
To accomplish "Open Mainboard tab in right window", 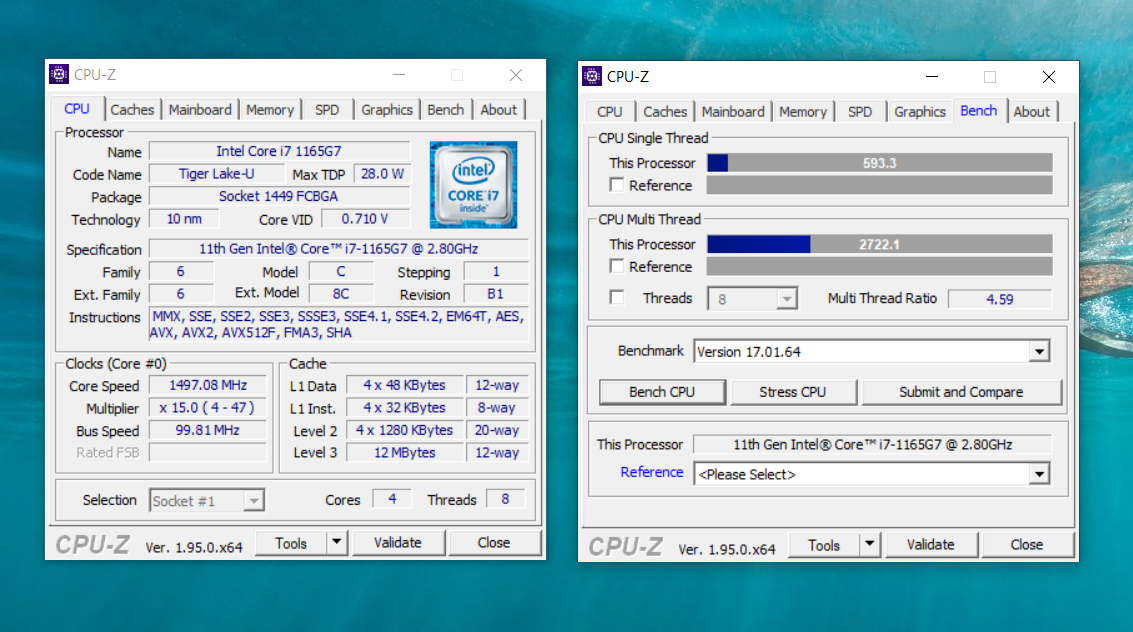I will [733, 112].
